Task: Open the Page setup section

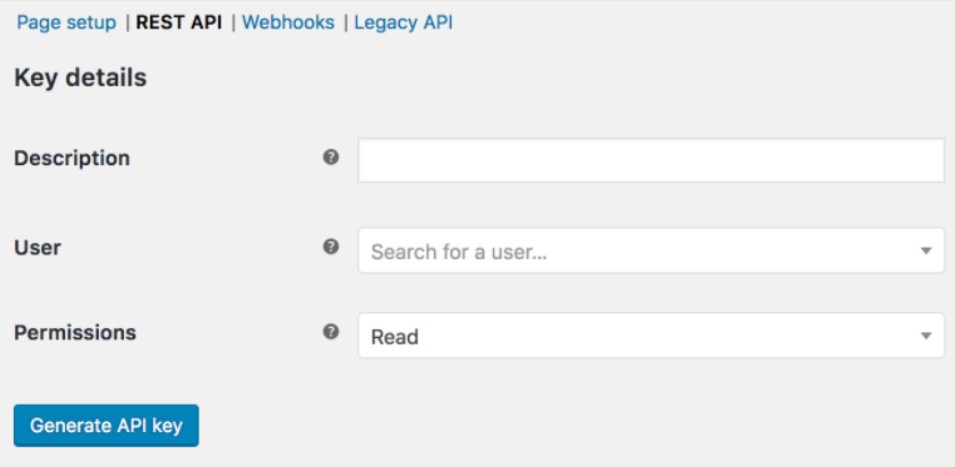Action: pyautogui.click(x=66, y=23)
